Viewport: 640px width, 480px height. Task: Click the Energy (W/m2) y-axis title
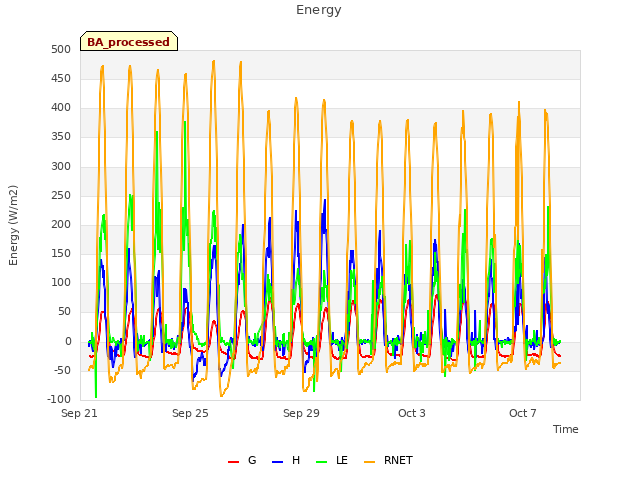pyautogui.click(x=13, y=225)
